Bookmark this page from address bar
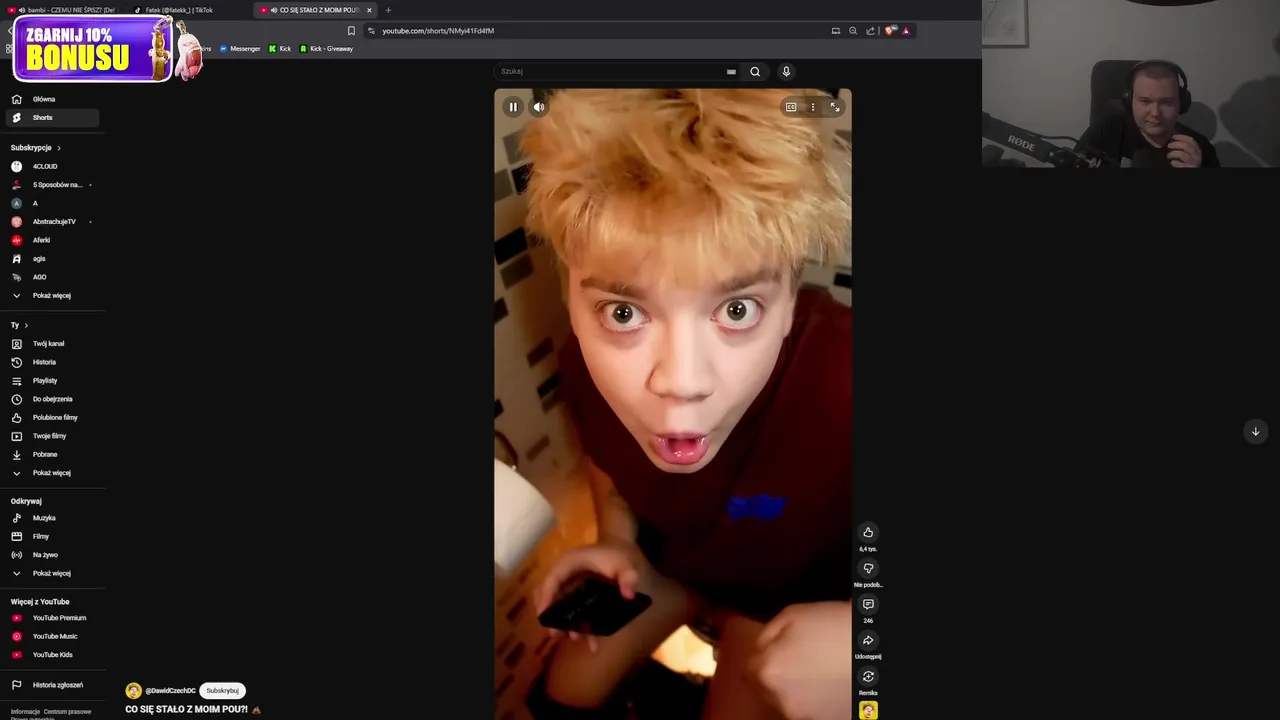The width and height of the screenshot is (1280, 720). [351, 31]
